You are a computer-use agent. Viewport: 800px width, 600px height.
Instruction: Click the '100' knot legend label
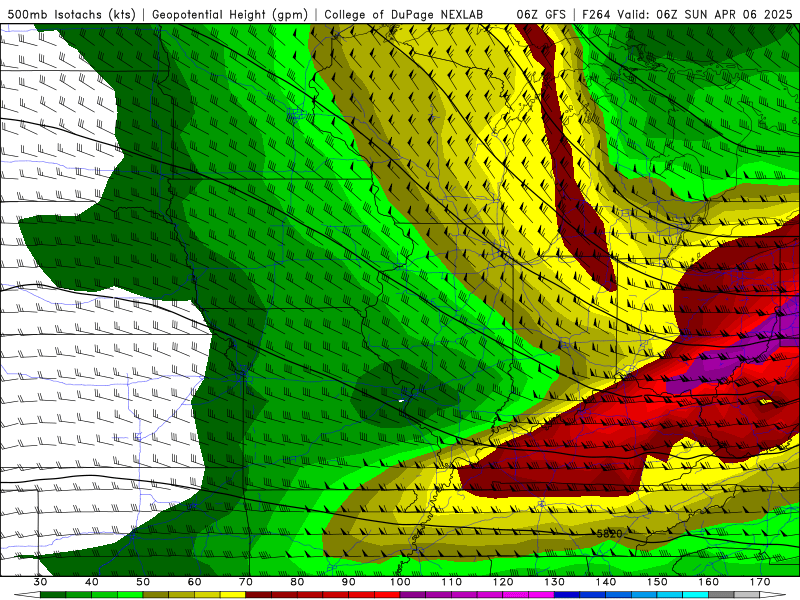[400, 582]
